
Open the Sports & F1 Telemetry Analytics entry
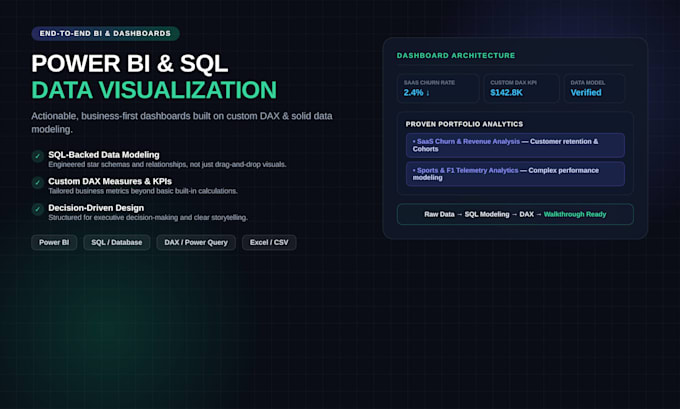pos(515,174)
